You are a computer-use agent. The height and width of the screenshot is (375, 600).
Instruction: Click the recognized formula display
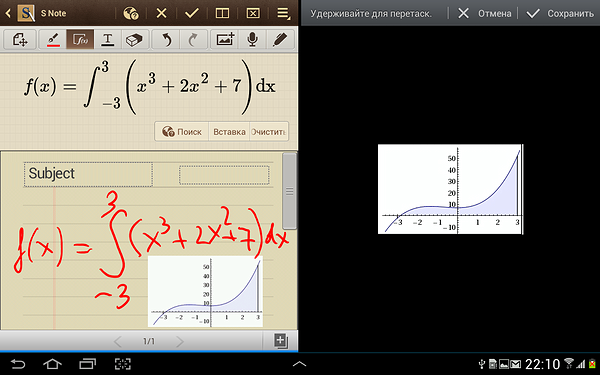pyautogui.click(x=149, y=87)
